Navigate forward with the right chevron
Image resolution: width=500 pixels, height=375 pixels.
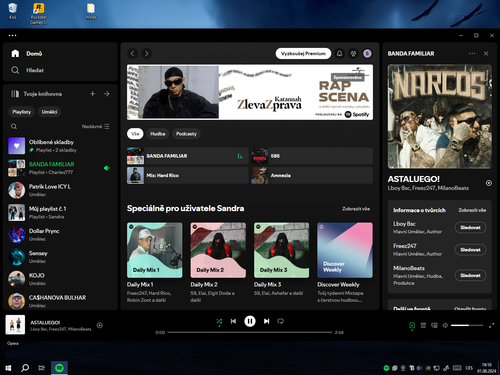coord(146,54)
